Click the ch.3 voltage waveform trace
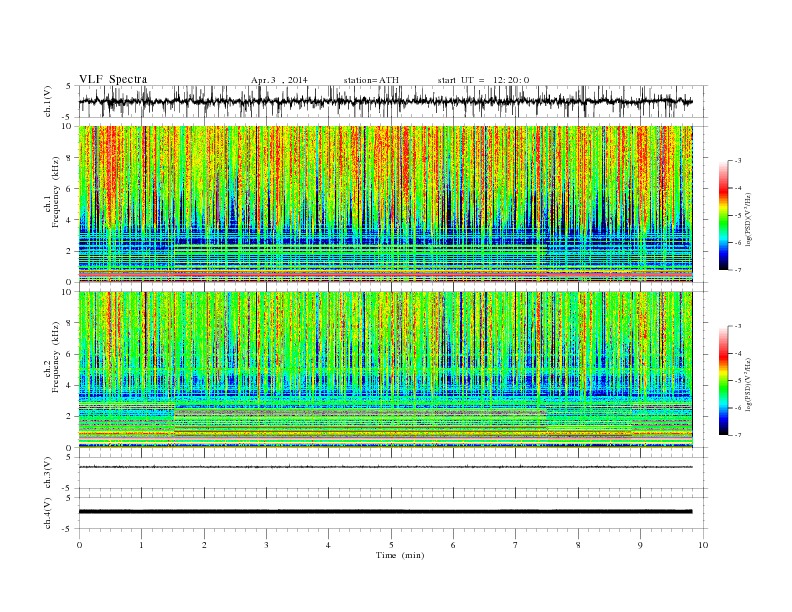792x612 pixels. pyautogui.click(x=385, y=467)
